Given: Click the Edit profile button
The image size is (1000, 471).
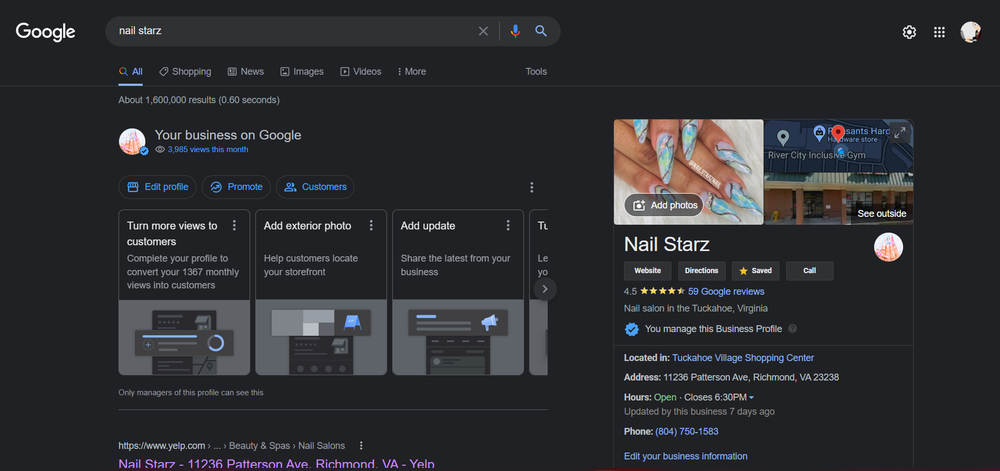Looking at the screenshot, I should pyautogui.click(x=157, y=187).
